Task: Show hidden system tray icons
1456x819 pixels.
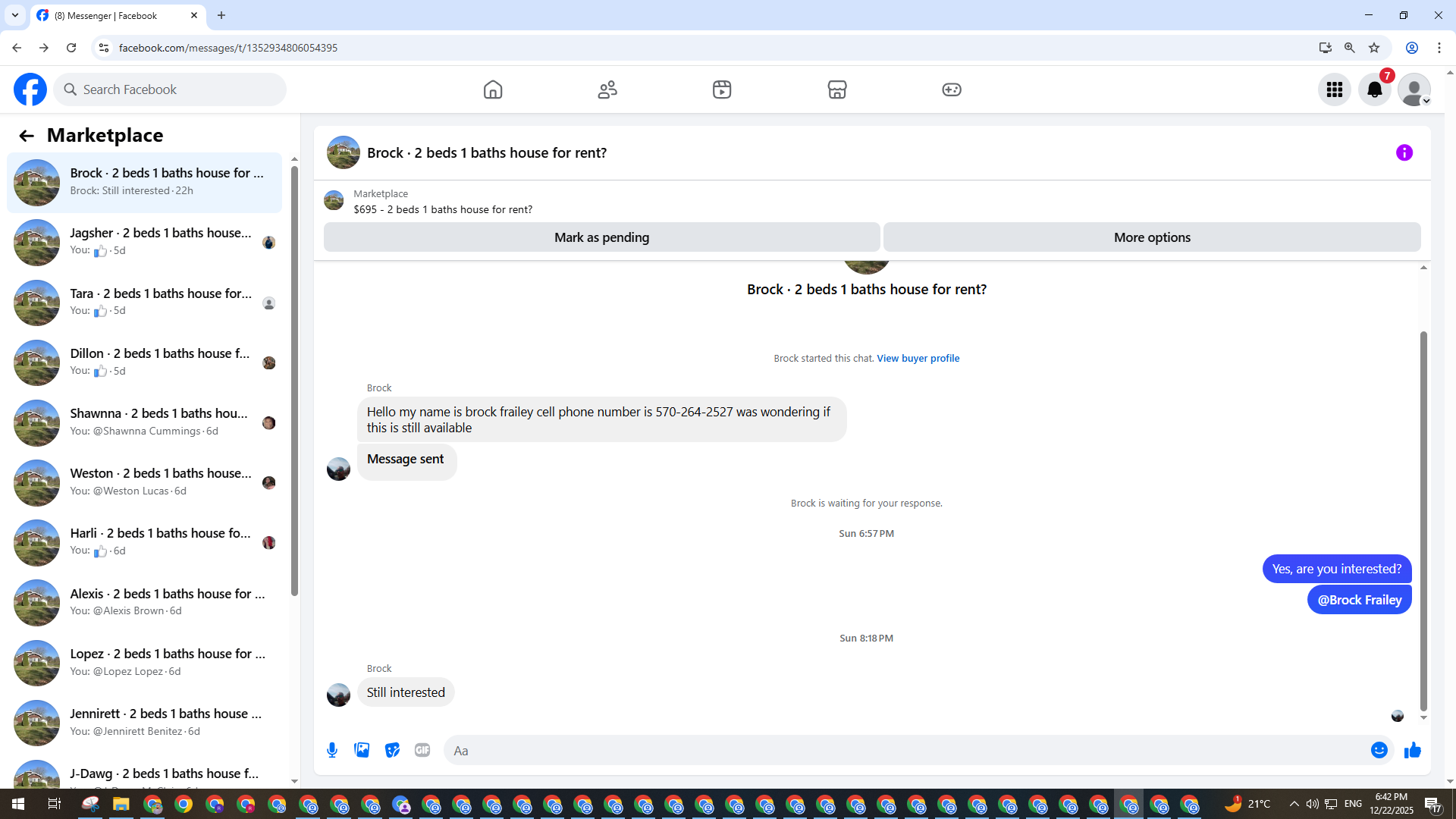Action: [1294, 804]
